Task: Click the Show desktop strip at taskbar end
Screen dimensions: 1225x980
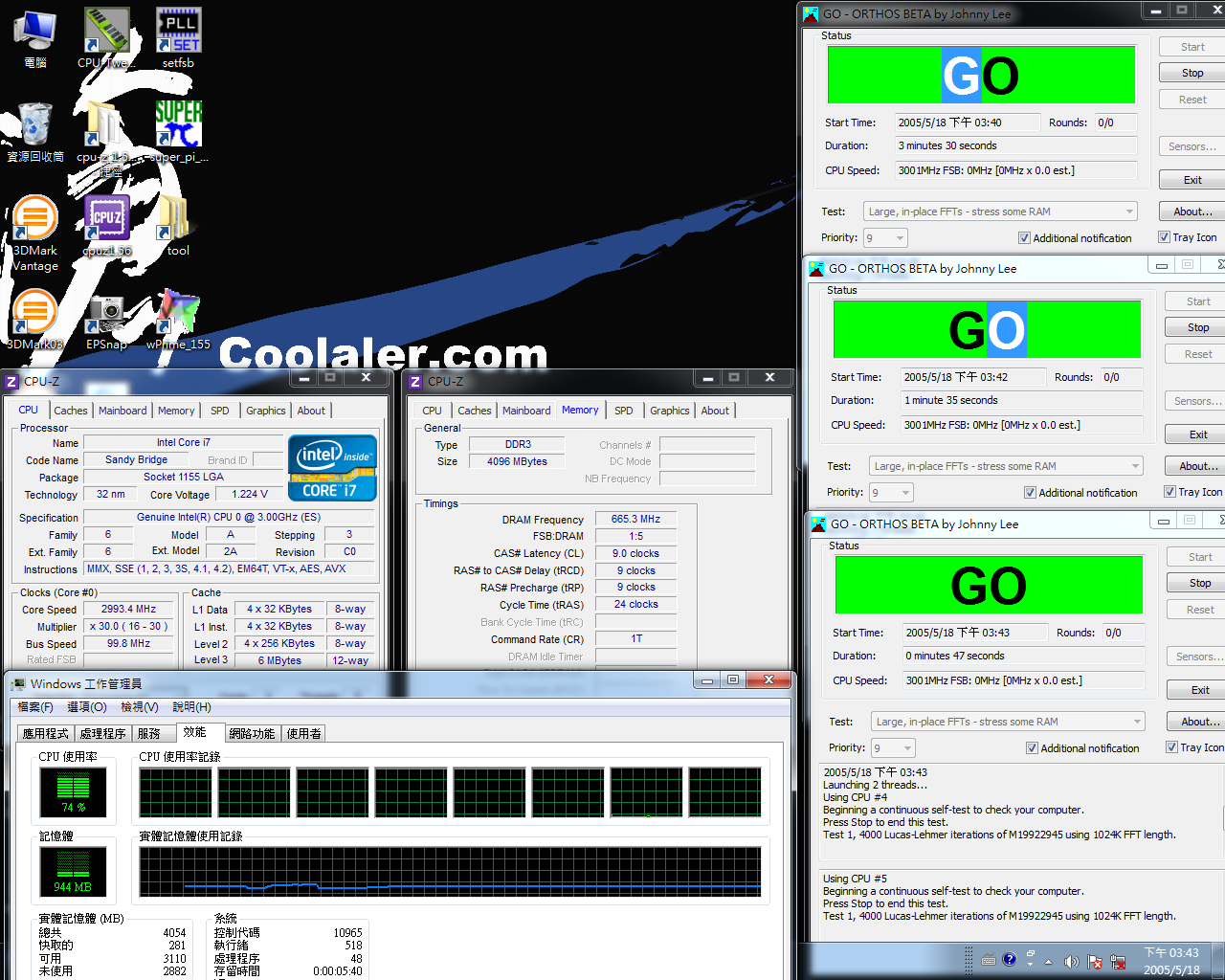Action: pos(1218,961)
